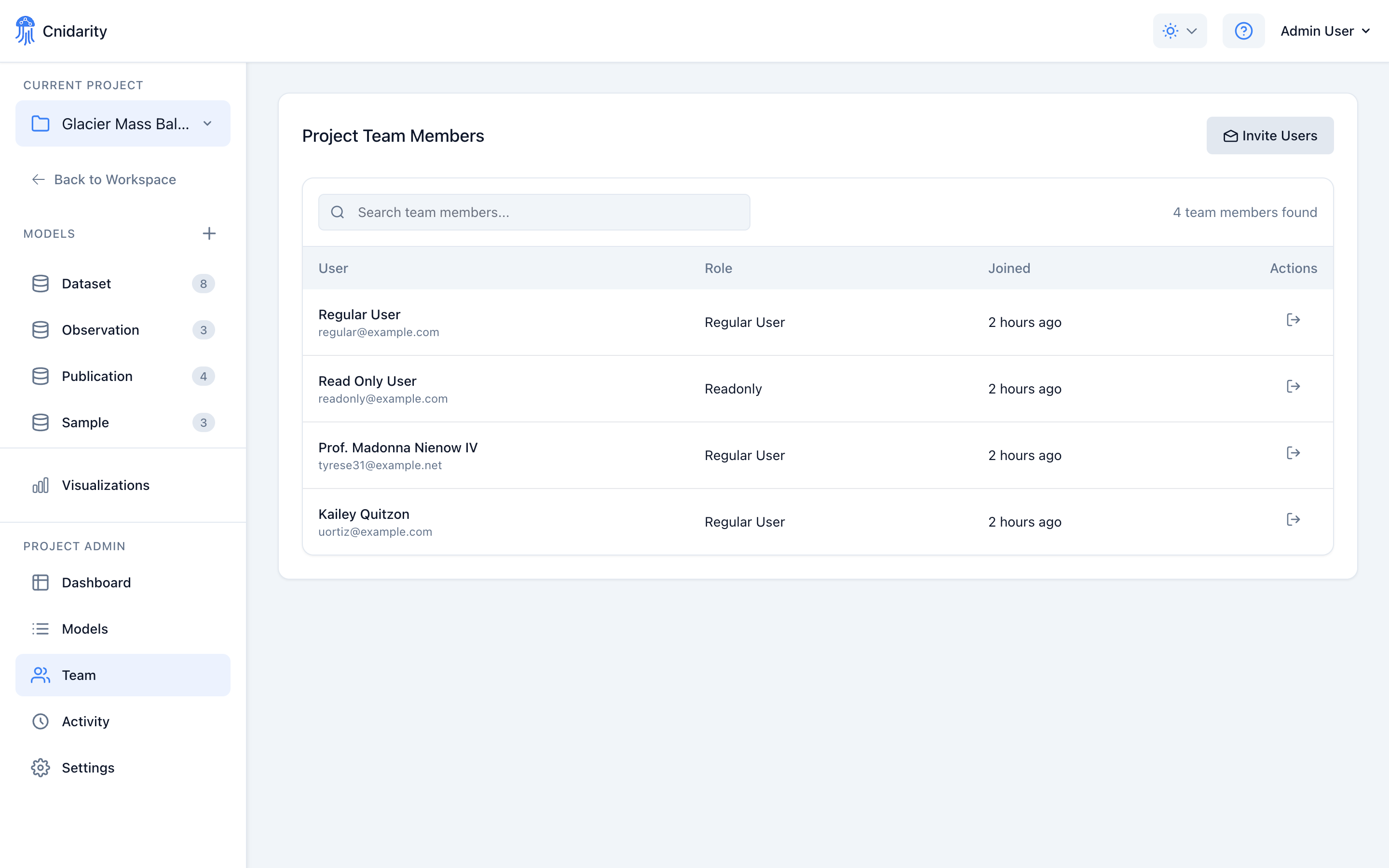Viewport: 1389px width, 868px height.
Task: Open Visualizations via the bar chart icon
Action: (x=40, y=485)
